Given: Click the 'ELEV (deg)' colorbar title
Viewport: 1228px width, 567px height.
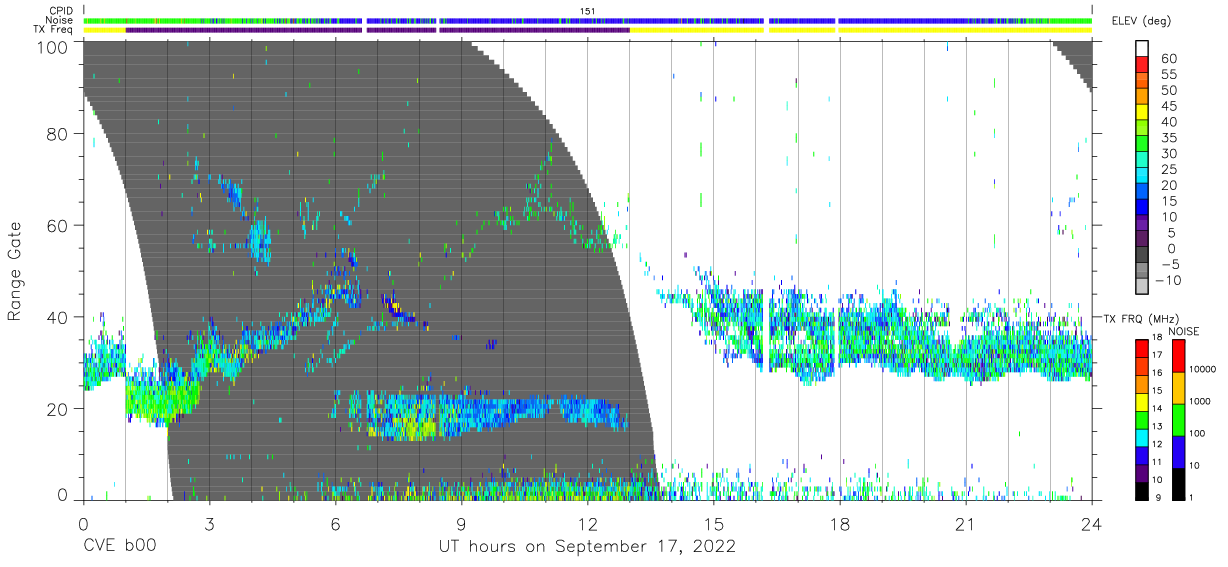Looking at the screenshot, I should tap(1142, 21).
